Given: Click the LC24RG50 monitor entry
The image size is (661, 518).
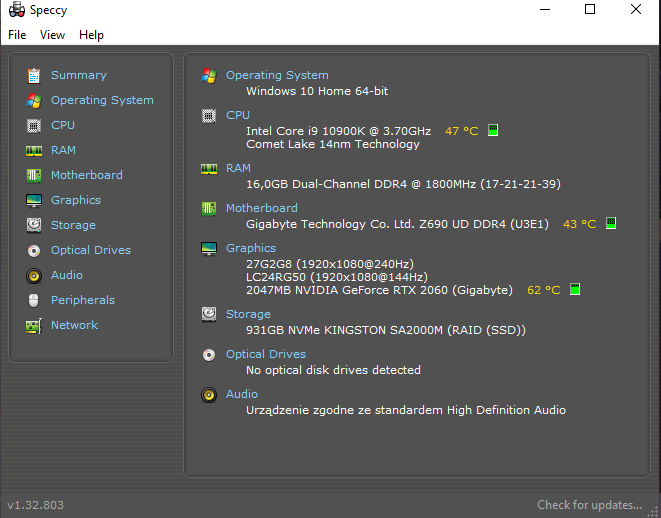Looking at the screenshot, I should (x=337, y=277).
